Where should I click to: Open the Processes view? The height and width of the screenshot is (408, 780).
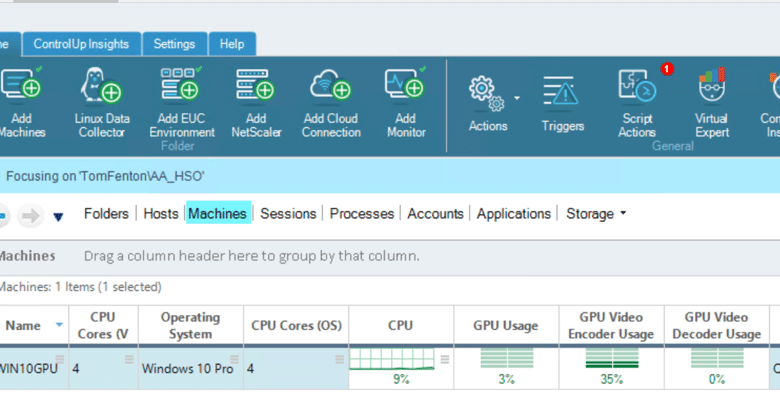point(362,213)
